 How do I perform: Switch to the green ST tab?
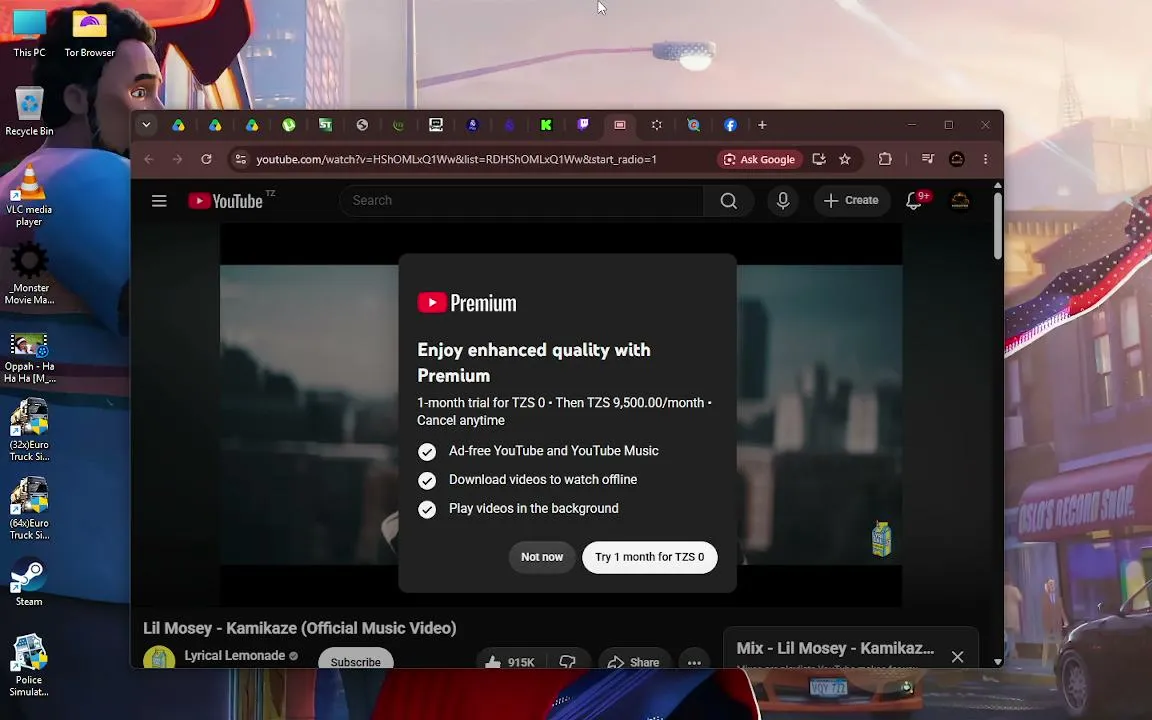[325, 125]
